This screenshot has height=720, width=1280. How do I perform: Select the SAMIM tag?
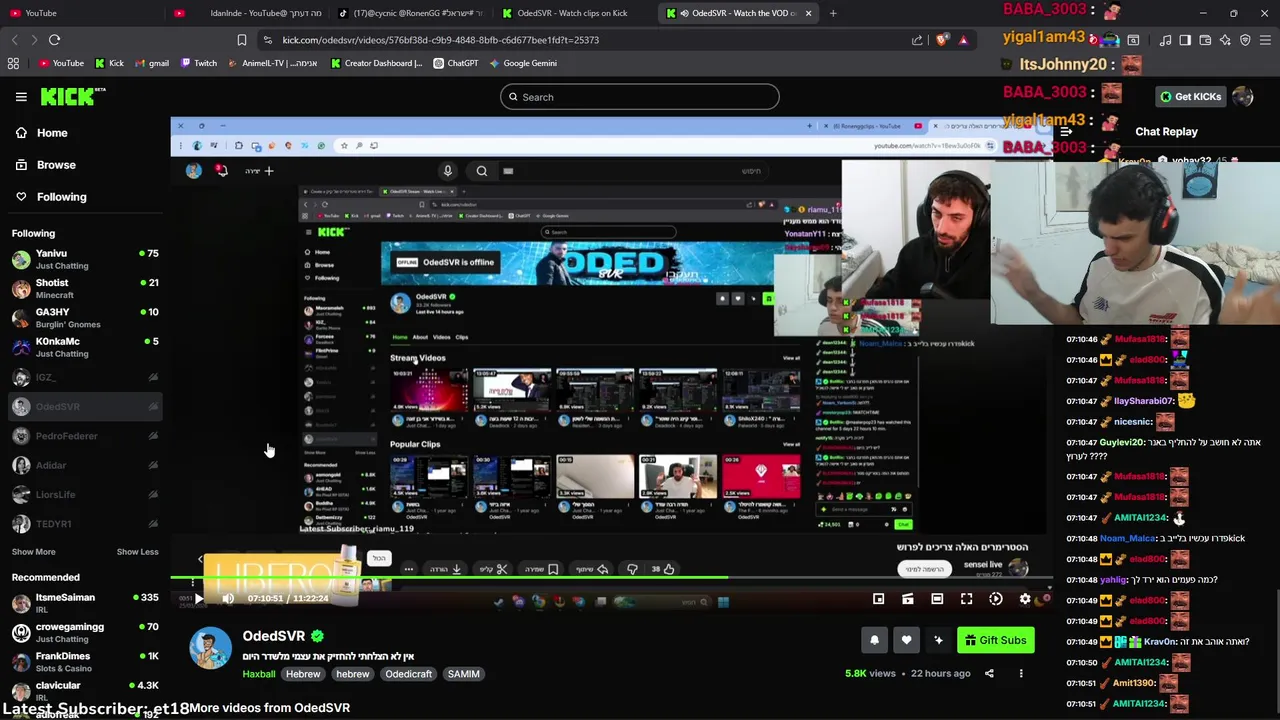[463, 674]
